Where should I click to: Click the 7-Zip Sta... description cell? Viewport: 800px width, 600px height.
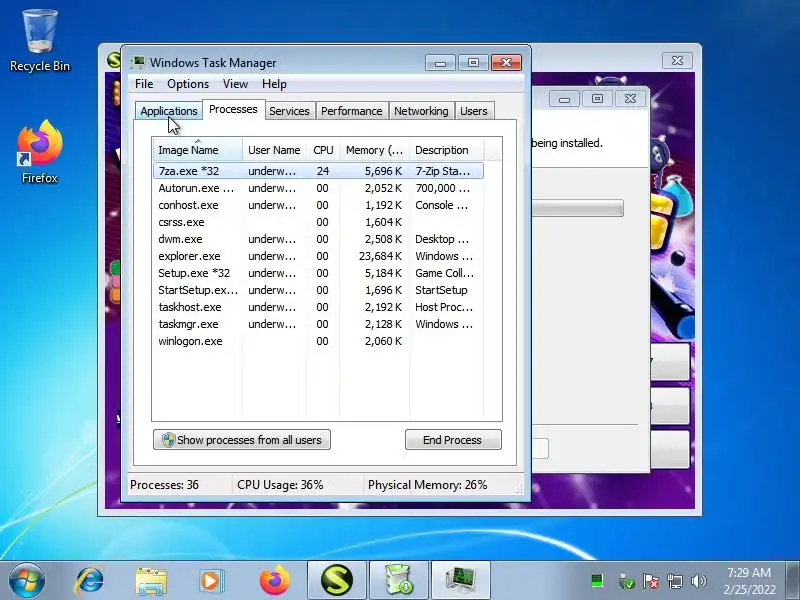(x=443, y=171)
